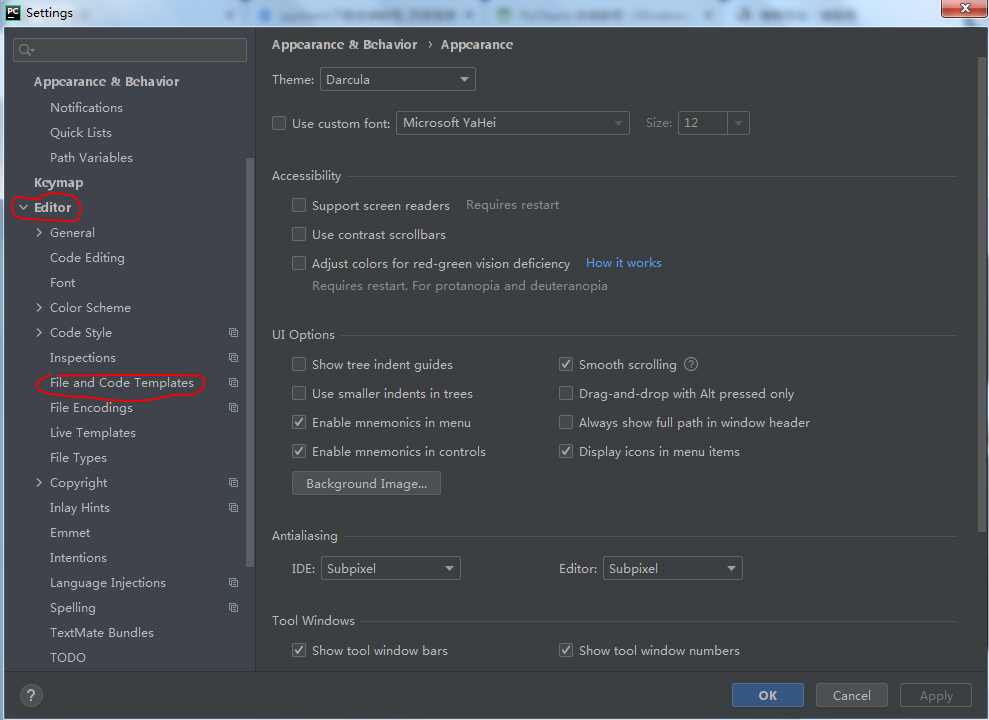Open the help question mark button
This screenshot has width=989, height=720.
[x=32, y=695]
